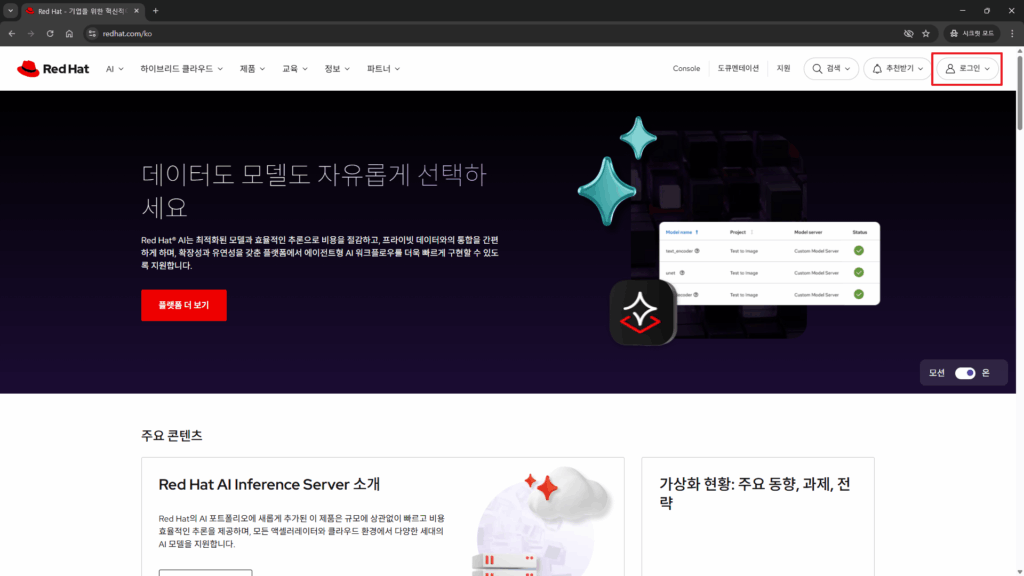
Task: Open new browser tab with plus icon
Action: (155, 10)
